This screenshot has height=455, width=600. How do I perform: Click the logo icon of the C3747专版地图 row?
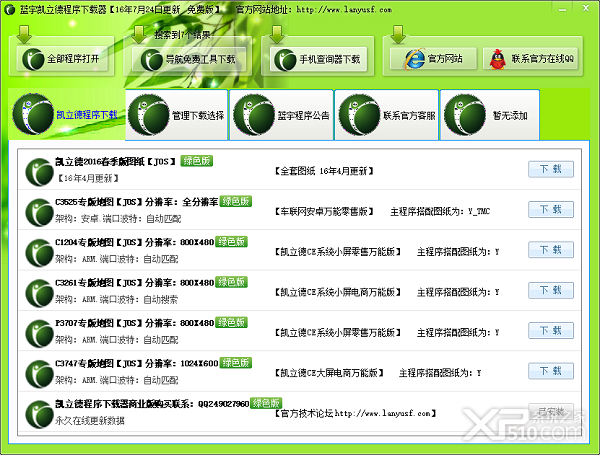39,374
